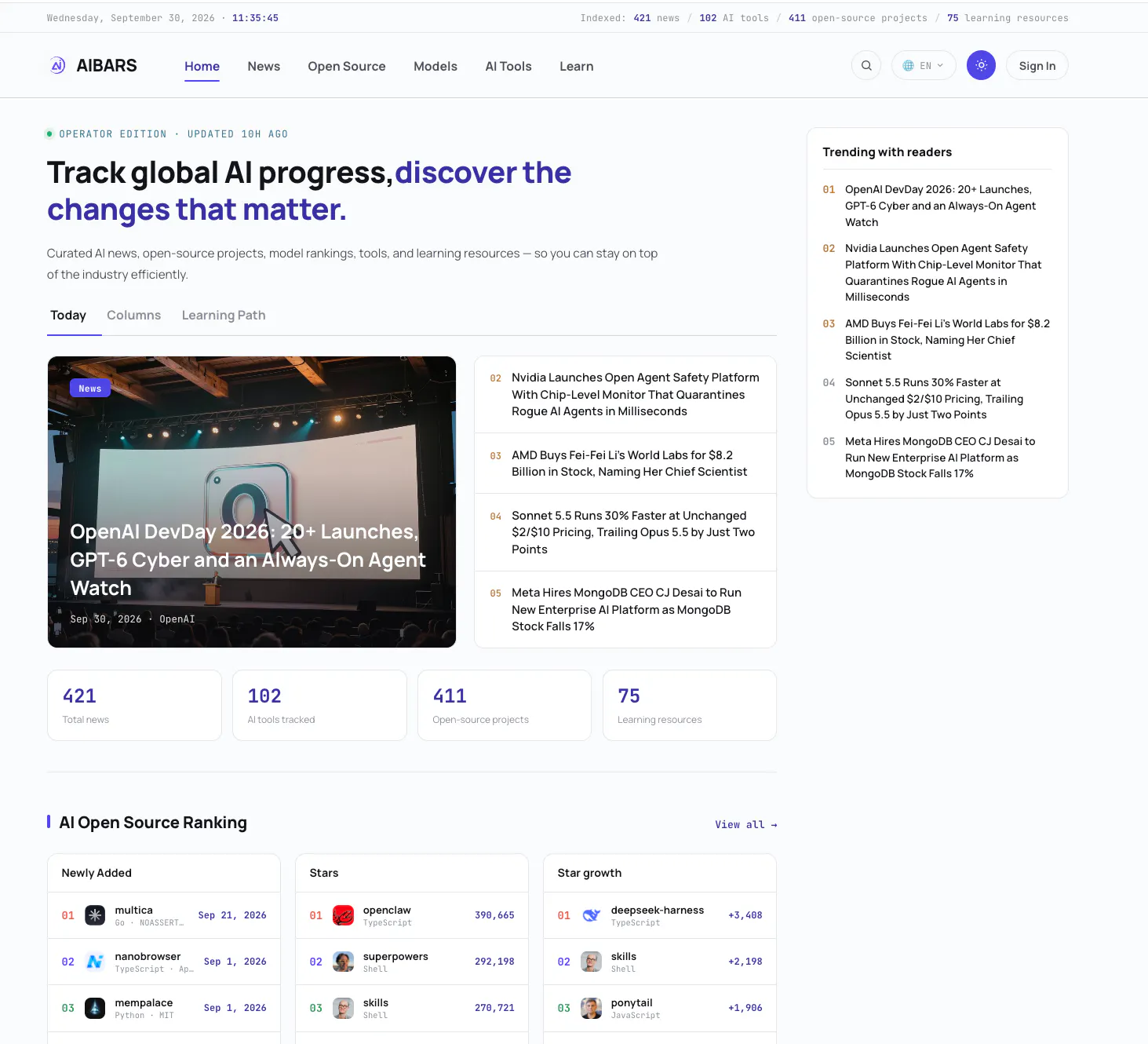Click the View all link
The image size is (1148, 1044).
tap(745, 825)
